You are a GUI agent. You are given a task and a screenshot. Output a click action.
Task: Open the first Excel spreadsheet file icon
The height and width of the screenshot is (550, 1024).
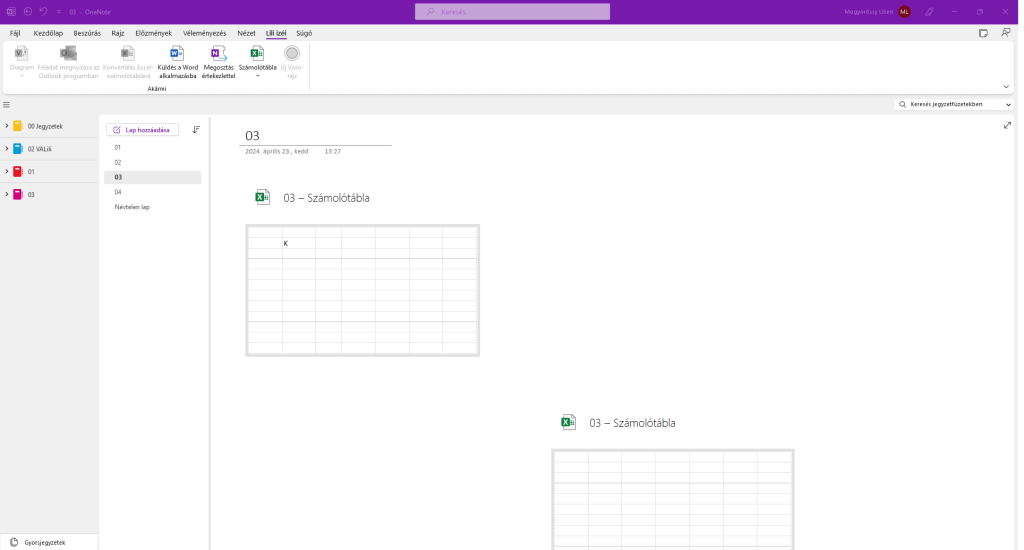point(262,198)
